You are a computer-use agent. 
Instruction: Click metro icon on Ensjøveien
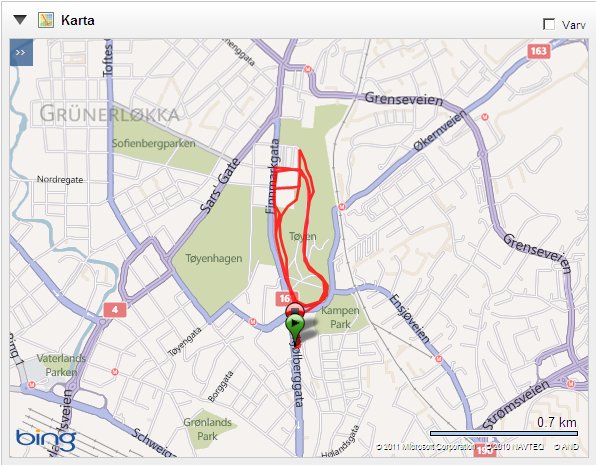click(439, 359)
